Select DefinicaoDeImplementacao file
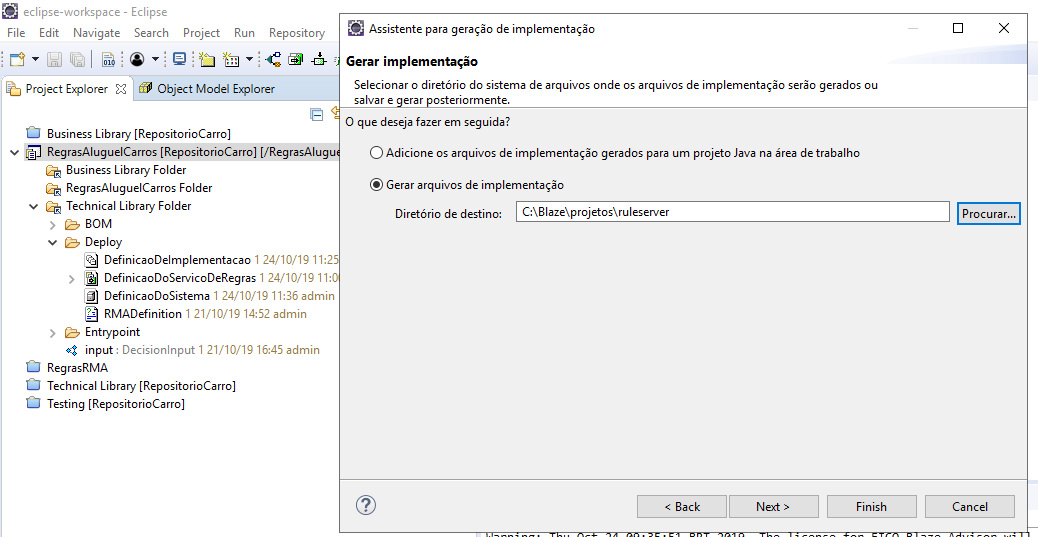The image size is (1038, 537). tap(177, 260)
